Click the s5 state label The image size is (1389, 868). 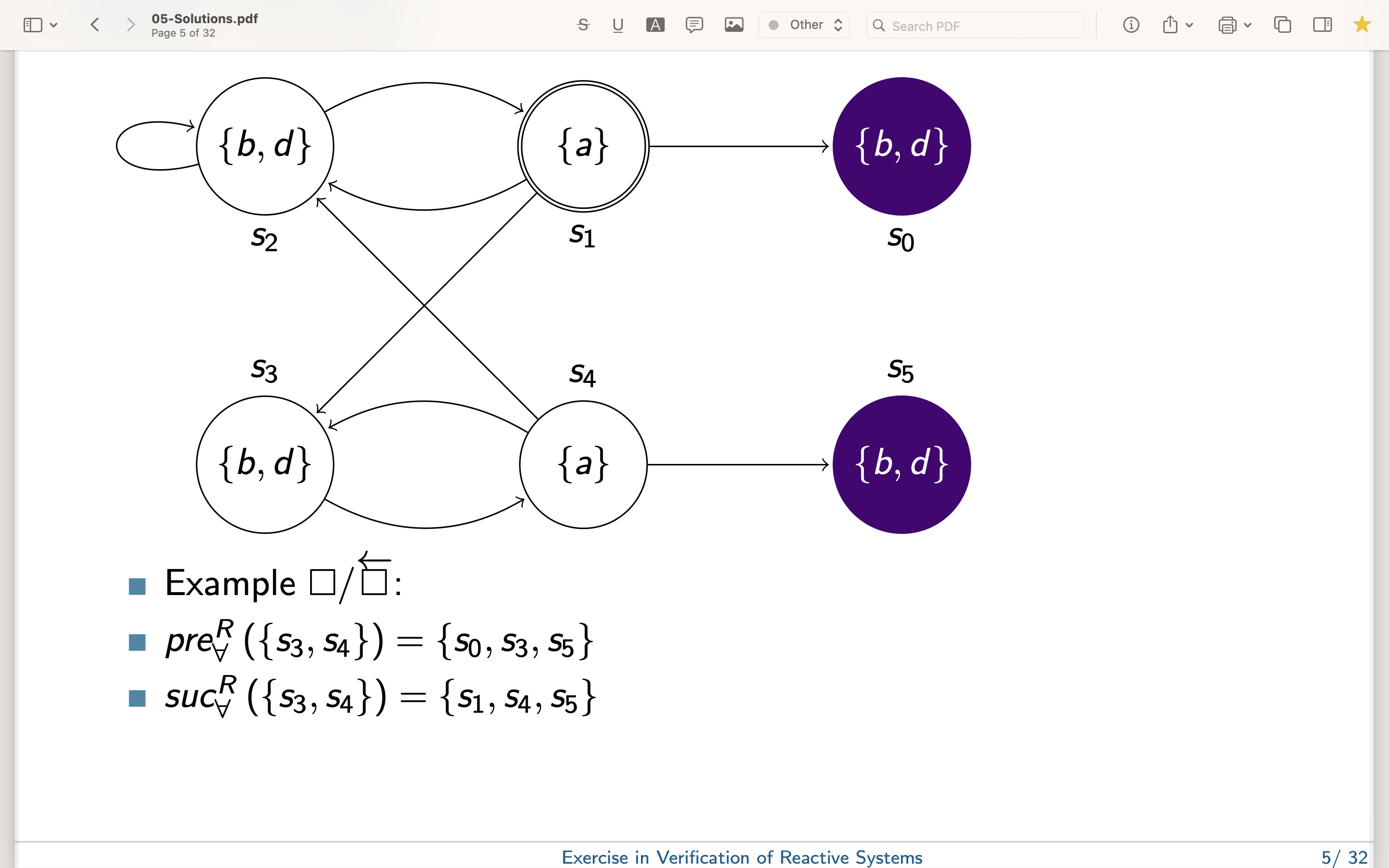(x=901, y=370)
